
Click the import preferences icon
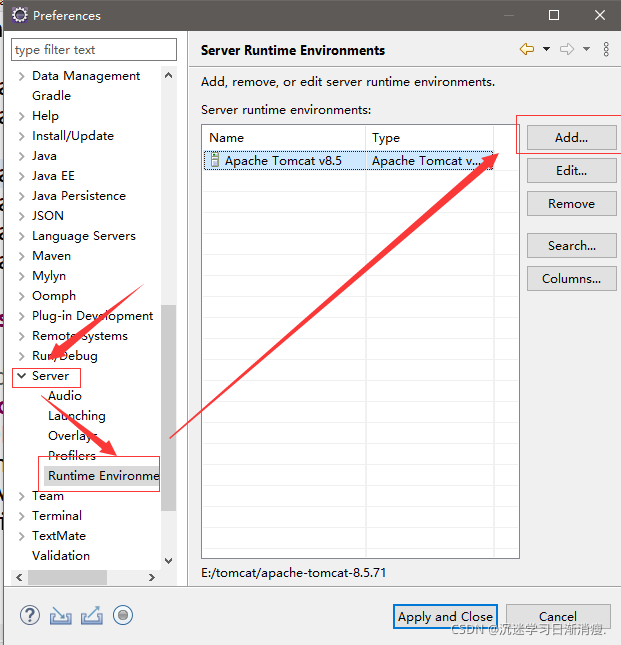point(60,616)
